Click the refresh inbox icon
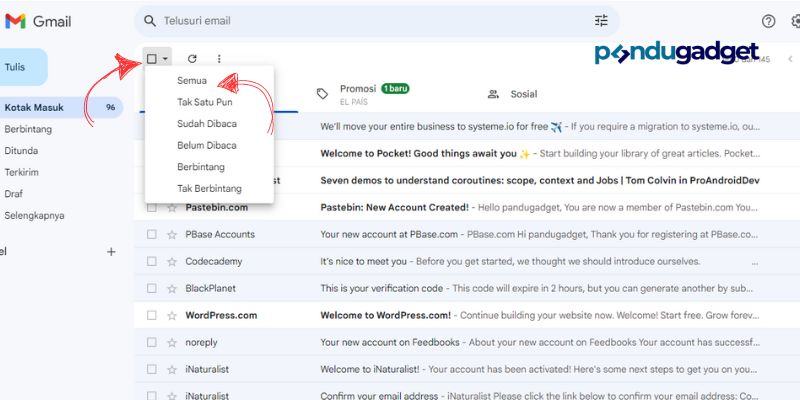The image size is (800, 400). click(x=192, y=59)
